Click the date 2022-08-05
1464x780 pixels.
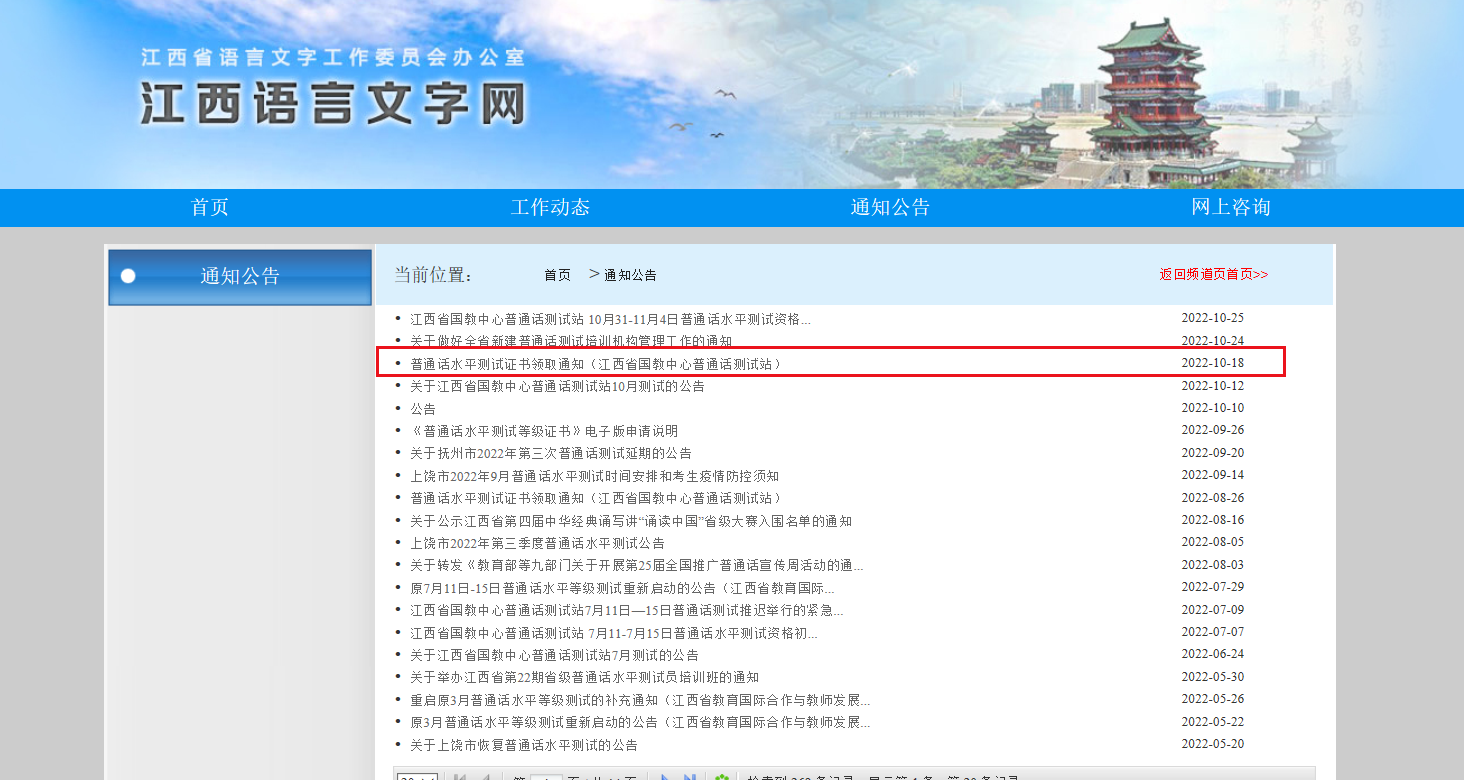pos(1212,542)
